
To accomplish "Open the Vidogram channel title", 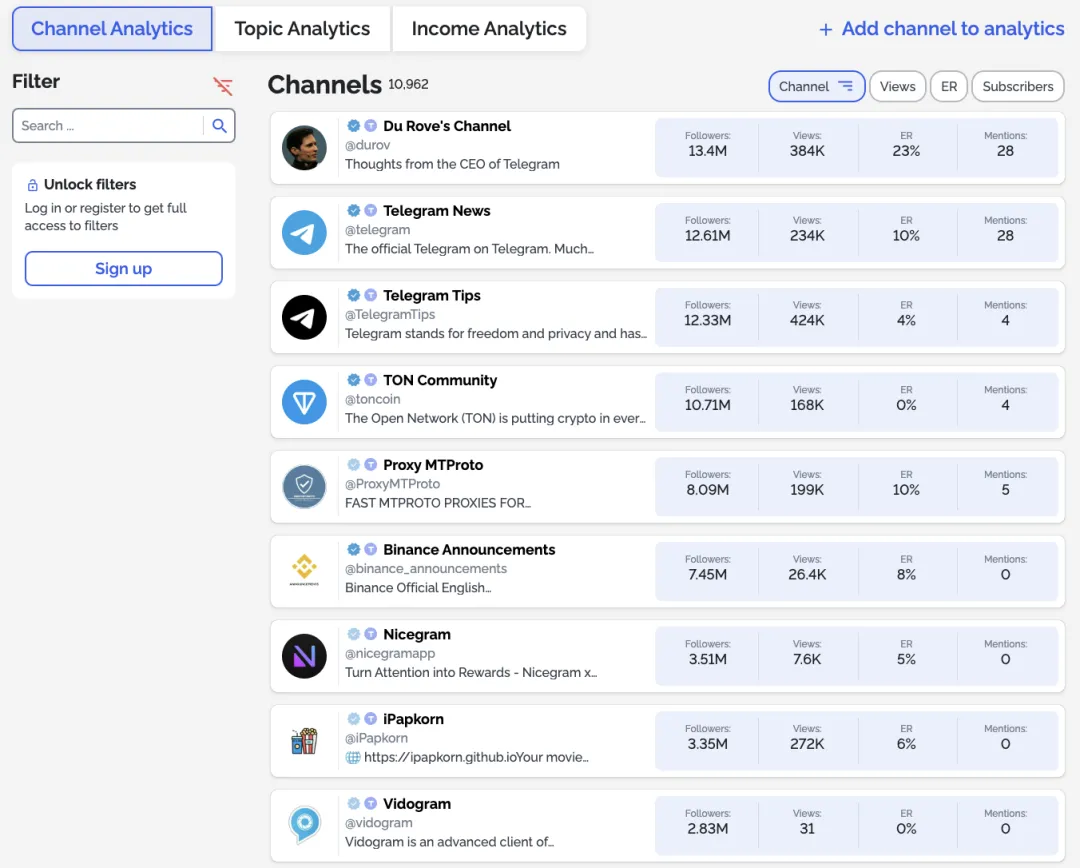I will tap(417, 804).
